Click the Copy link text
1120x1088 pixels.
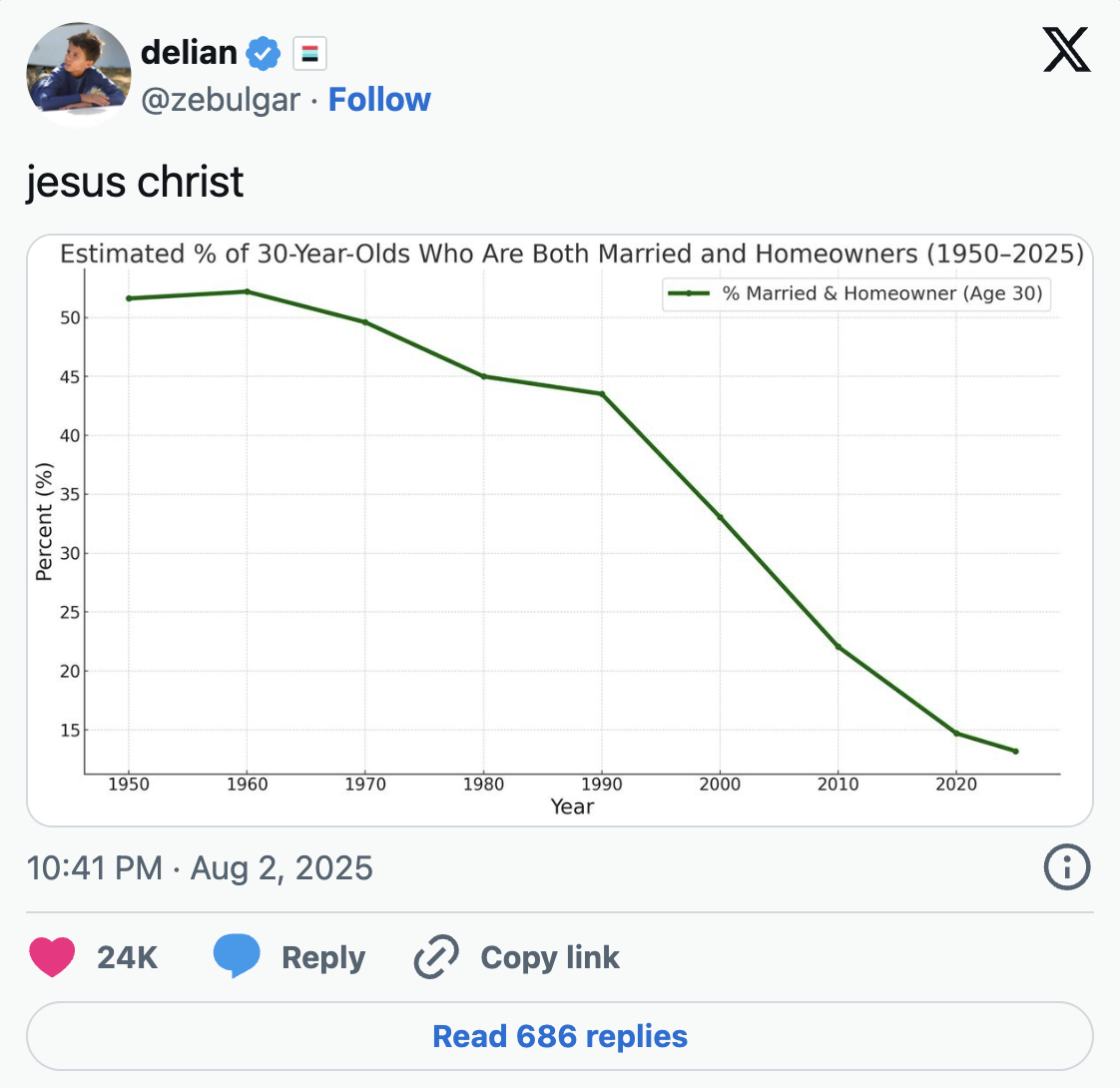[x=550, y=957]
